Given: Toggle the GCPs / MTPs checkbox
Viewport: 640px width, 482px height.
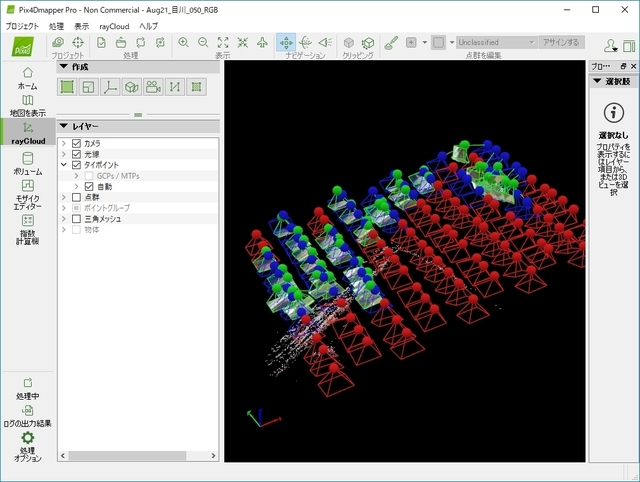Looking at the screenshot, I should point(89,175).
